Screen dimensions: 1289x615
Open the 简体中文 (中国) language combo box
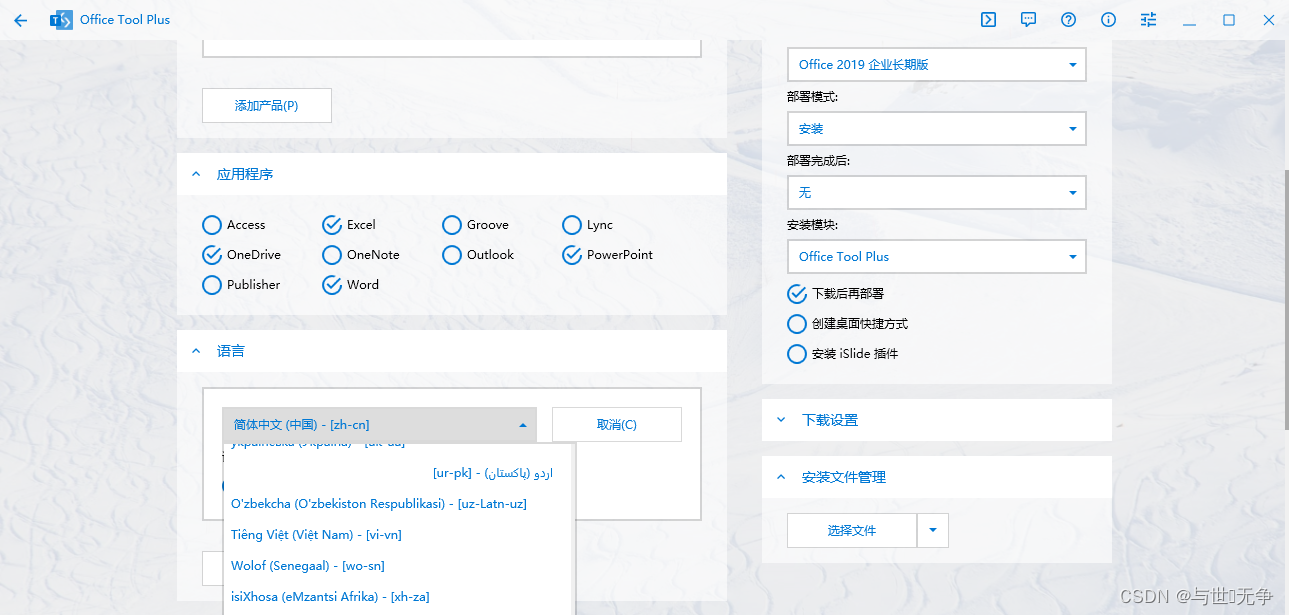coord(380,425)
